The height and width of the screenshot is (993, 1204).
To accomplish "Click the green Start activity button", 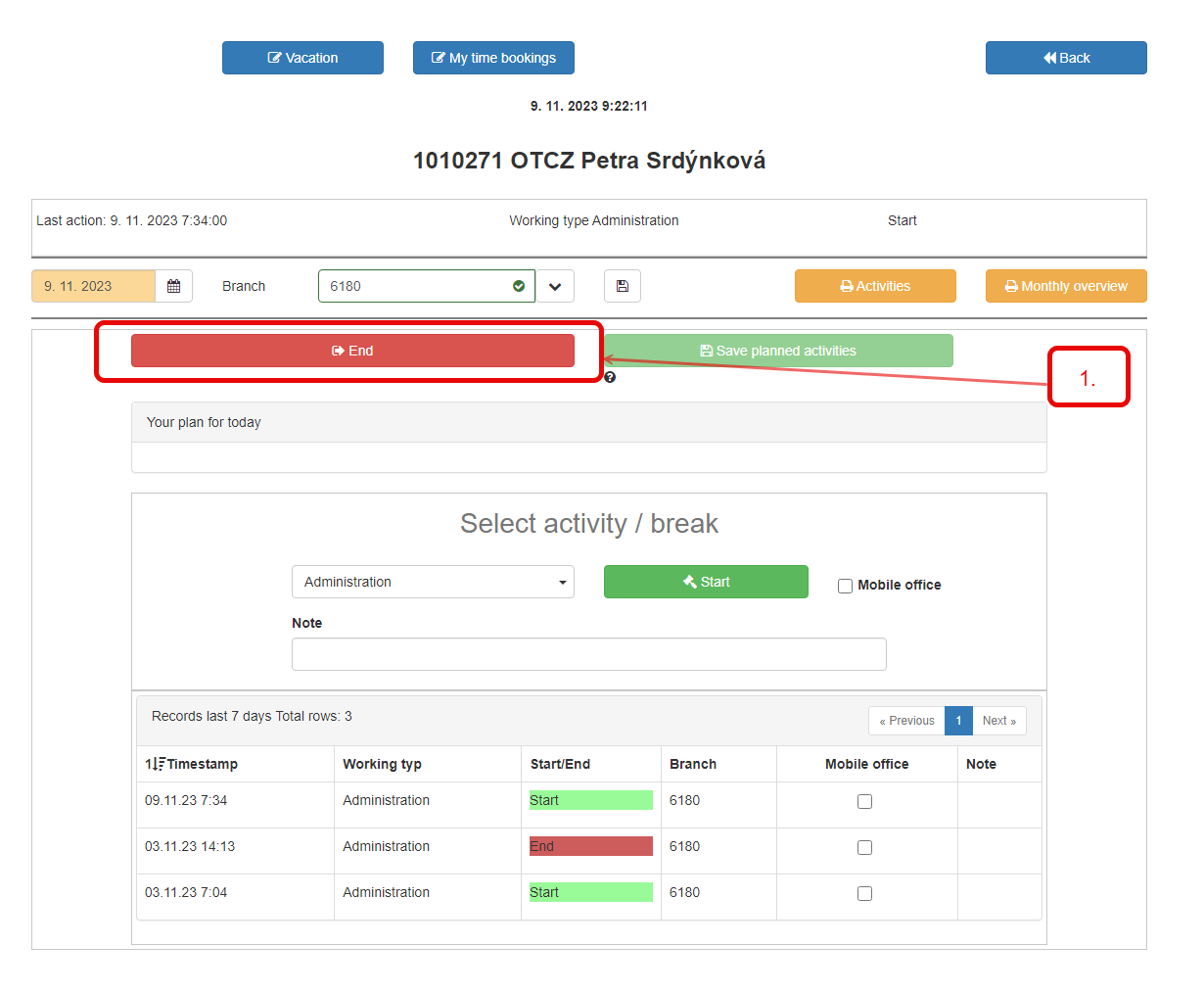I will (706, 582).
